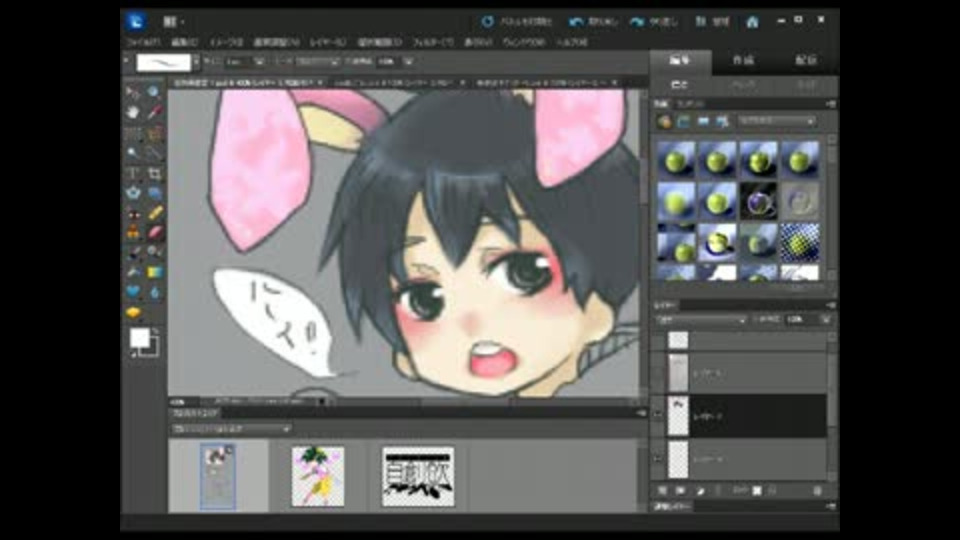The width and height of the screenshot is (960, 540).
Task: Click the Home welcome screen icon
Action: [x=752, y=22]
